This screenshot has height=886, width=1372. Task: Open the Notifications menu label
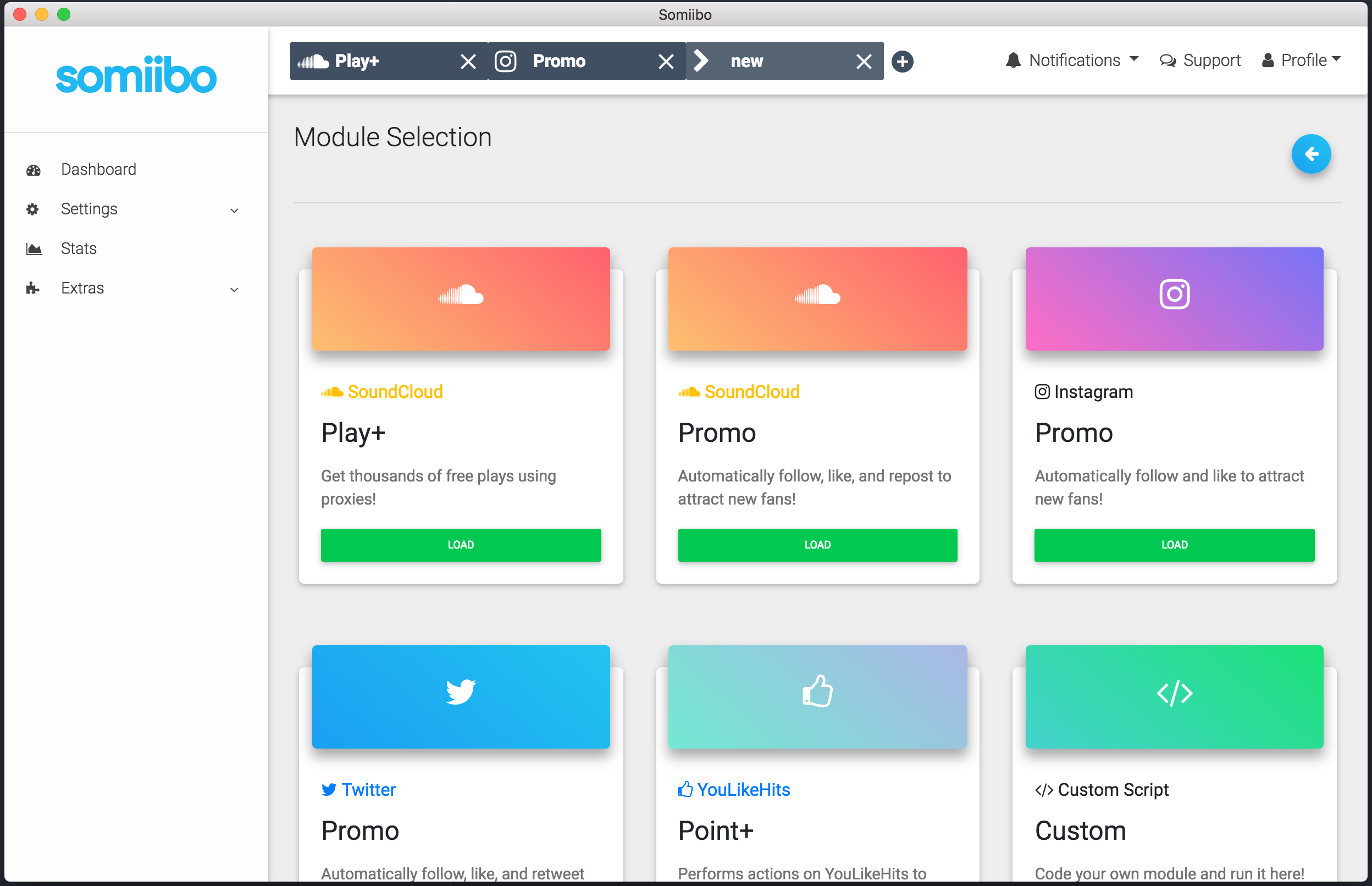[x=1075, y=60]
